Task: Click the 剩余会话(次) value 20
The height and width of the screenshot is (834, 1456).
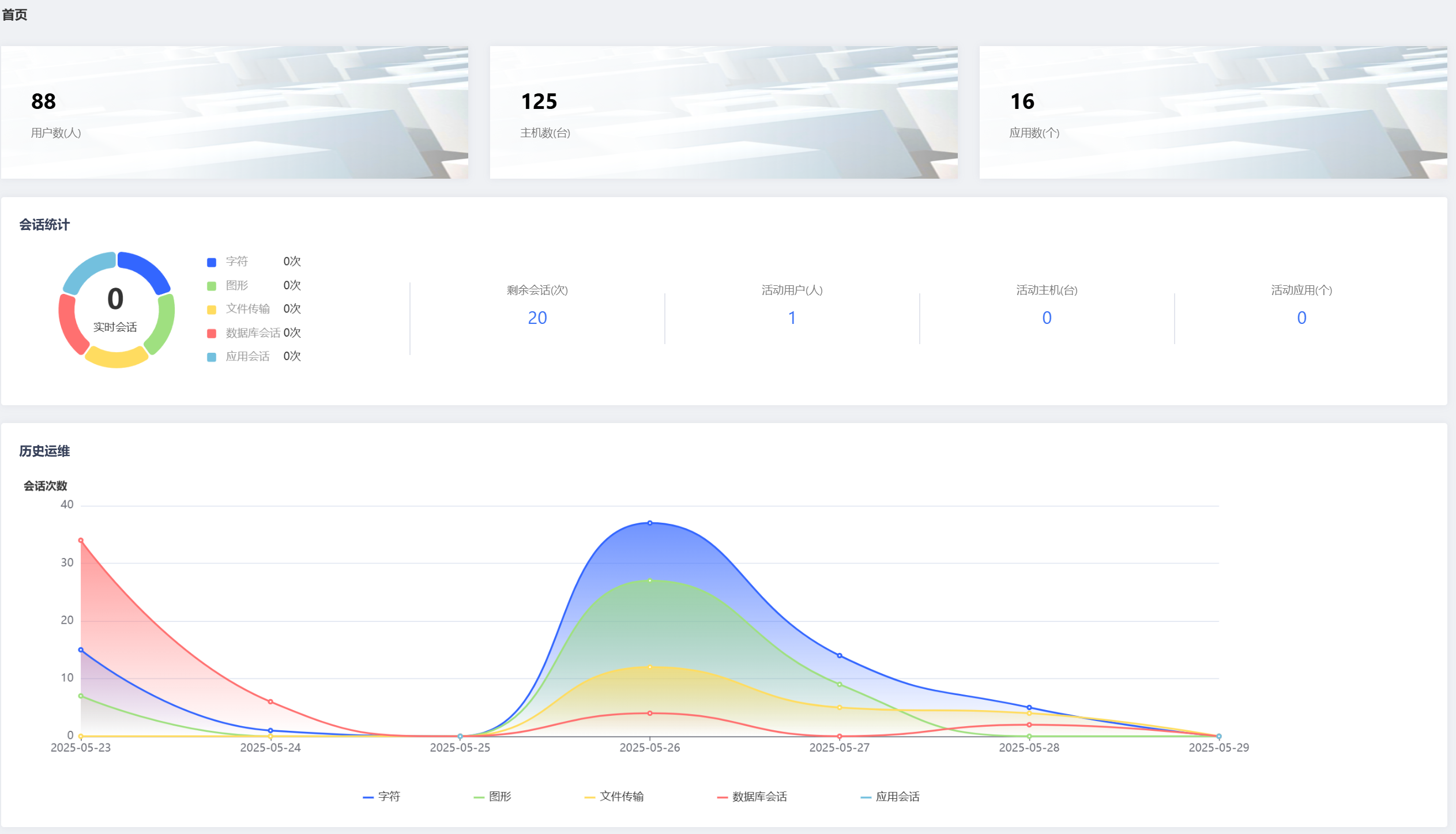Action: [x=537, y=318]
